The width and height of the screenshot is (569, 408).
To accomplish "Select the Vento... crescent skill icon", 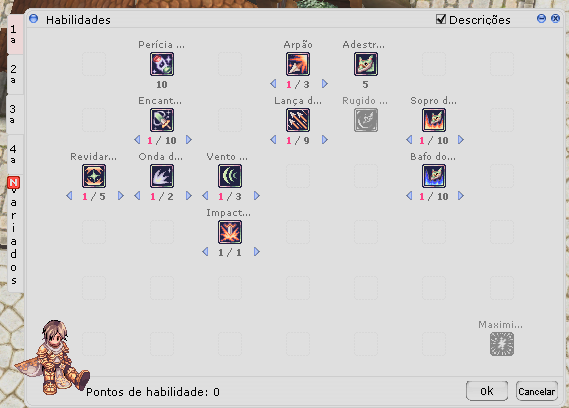I will (230, 176).
